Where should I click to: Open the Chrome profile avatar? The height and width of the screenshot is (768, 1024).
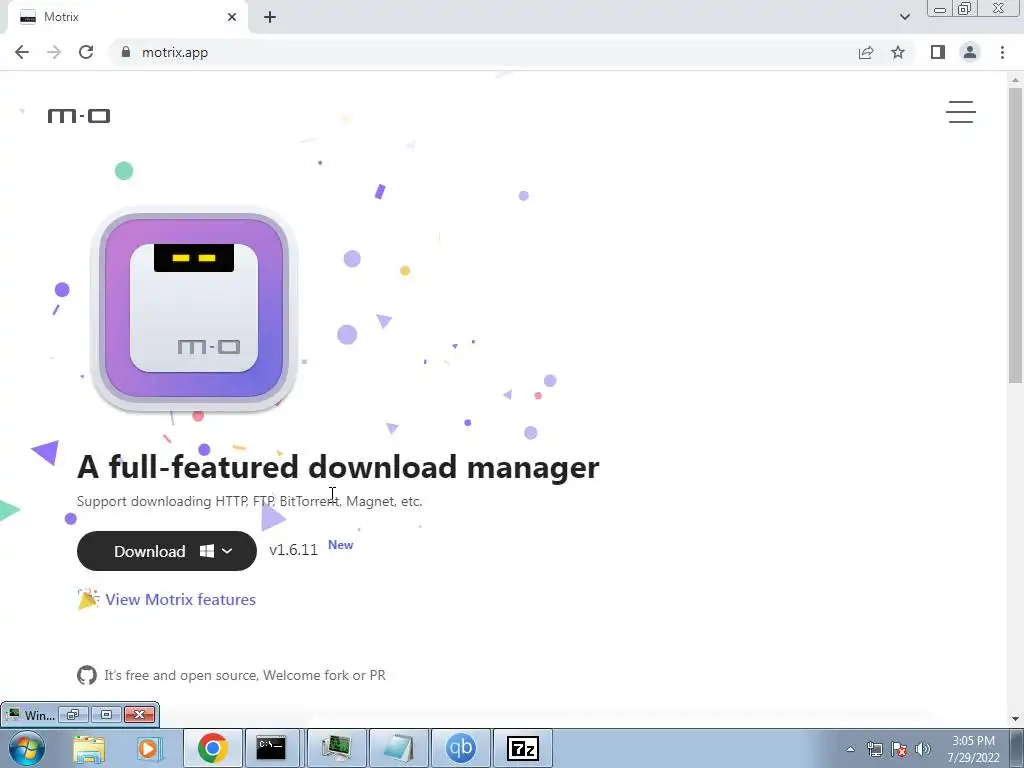pyautogui.click(x=970, y=52)
